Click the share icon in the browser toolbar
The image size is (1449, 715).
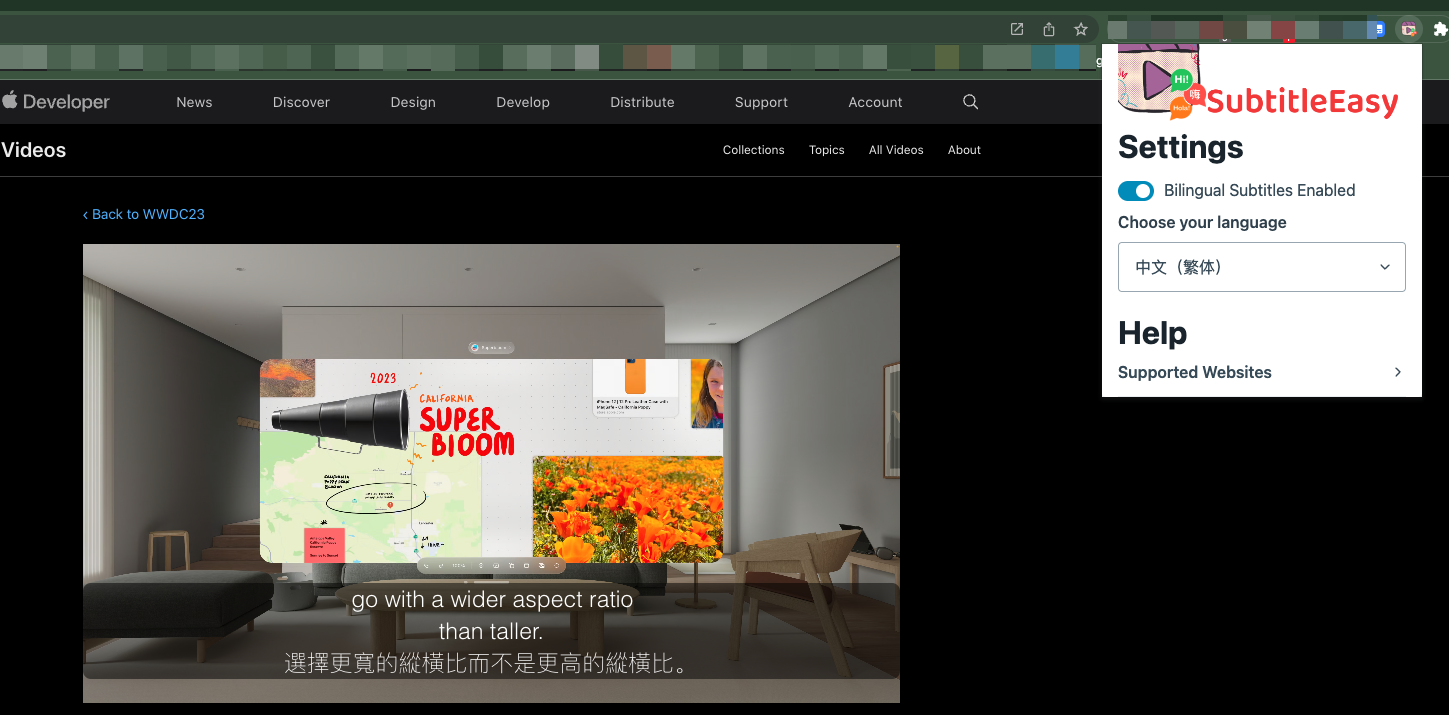point(1048,29)
